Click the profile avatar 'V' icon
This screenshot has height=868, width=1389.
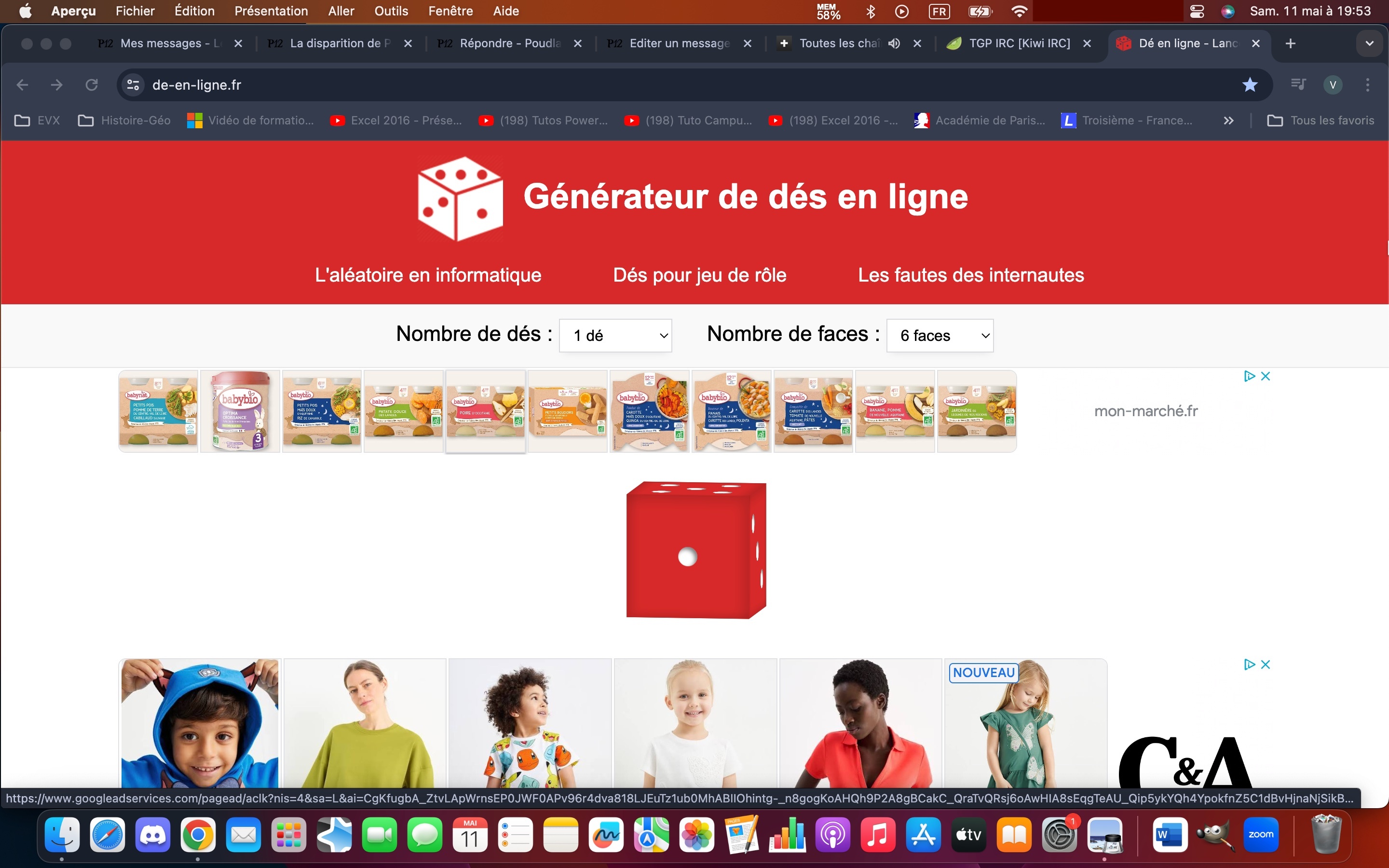pos(1333,85)
